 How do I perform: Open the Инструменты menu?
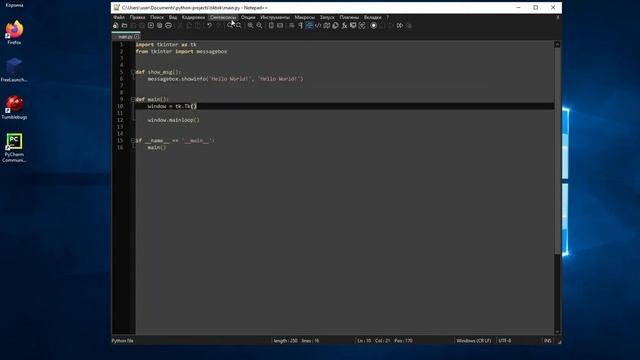275,17
